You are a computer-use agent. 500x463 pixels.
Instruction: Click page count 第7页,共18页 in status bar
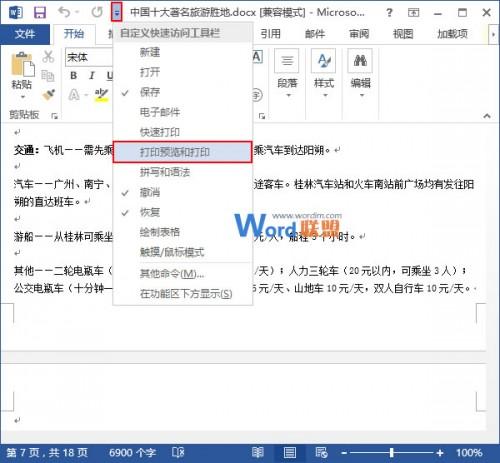point(47,453)
